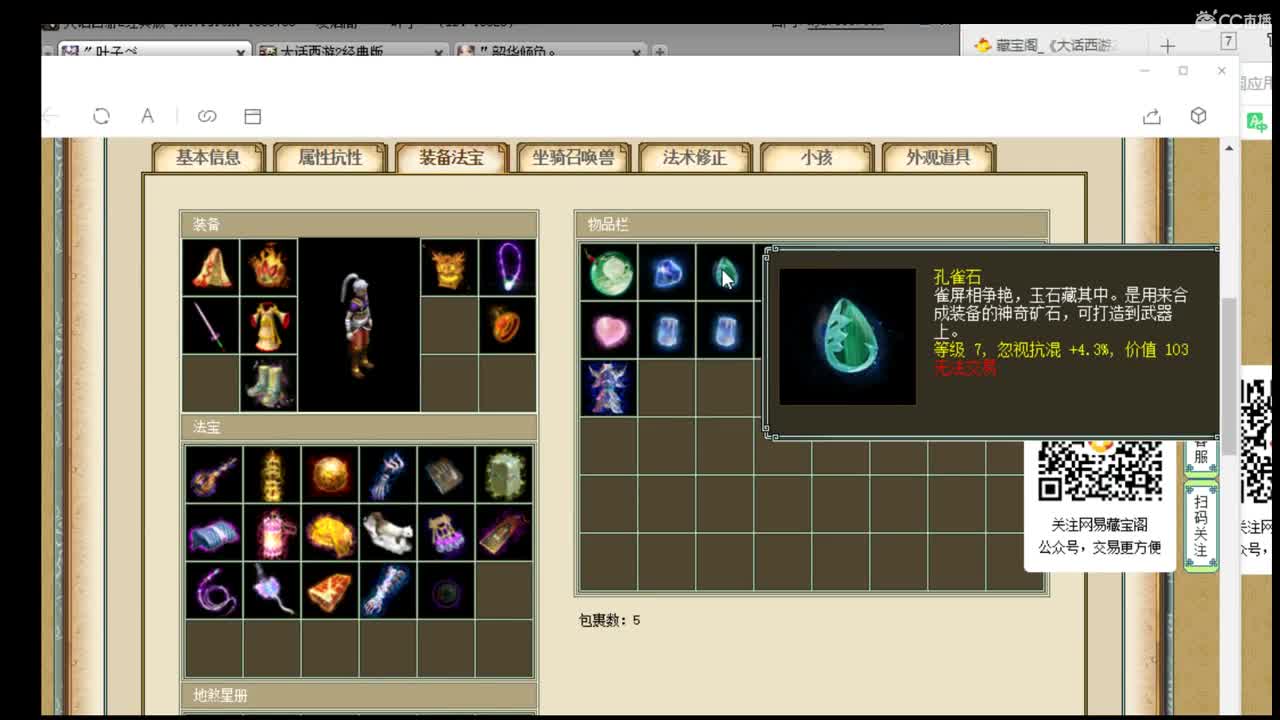Click the pink heart inventory item

(608, 330)
